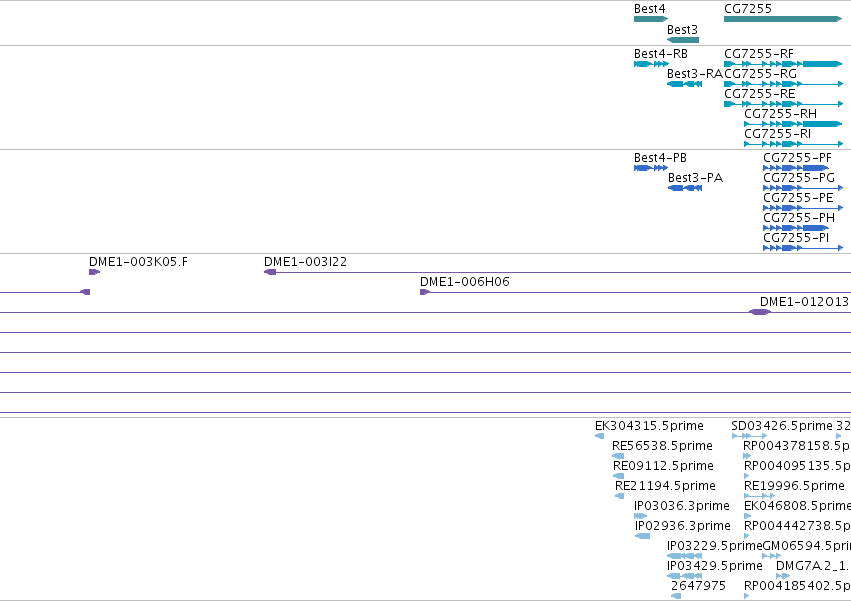Click the DME1-006H06 arrow glyph
This screenshot has width=851, height=601.
tap(425, 292)
